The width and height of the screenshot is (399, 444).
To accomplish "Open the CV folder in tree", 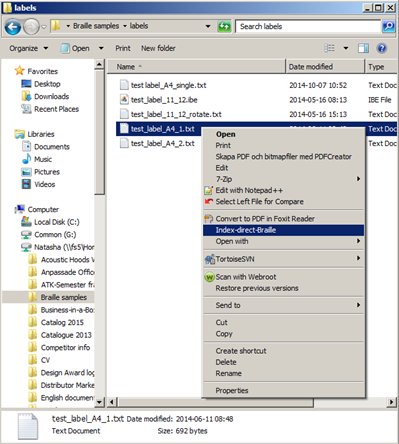I will click(45, 360).
